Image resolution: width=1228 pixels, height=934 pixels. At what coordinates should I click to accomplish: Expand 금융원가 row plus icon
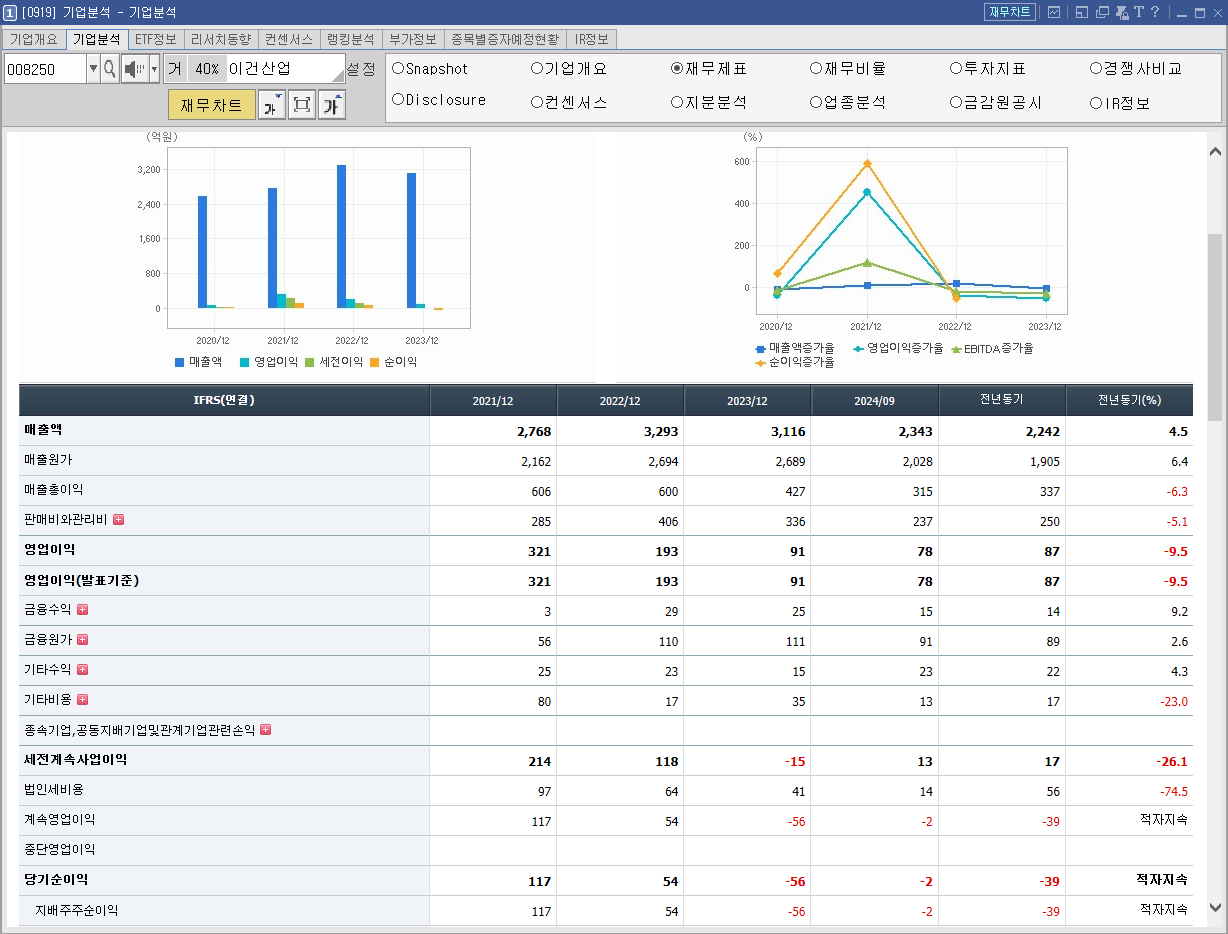pyautogui.click(x=83, y=640)
